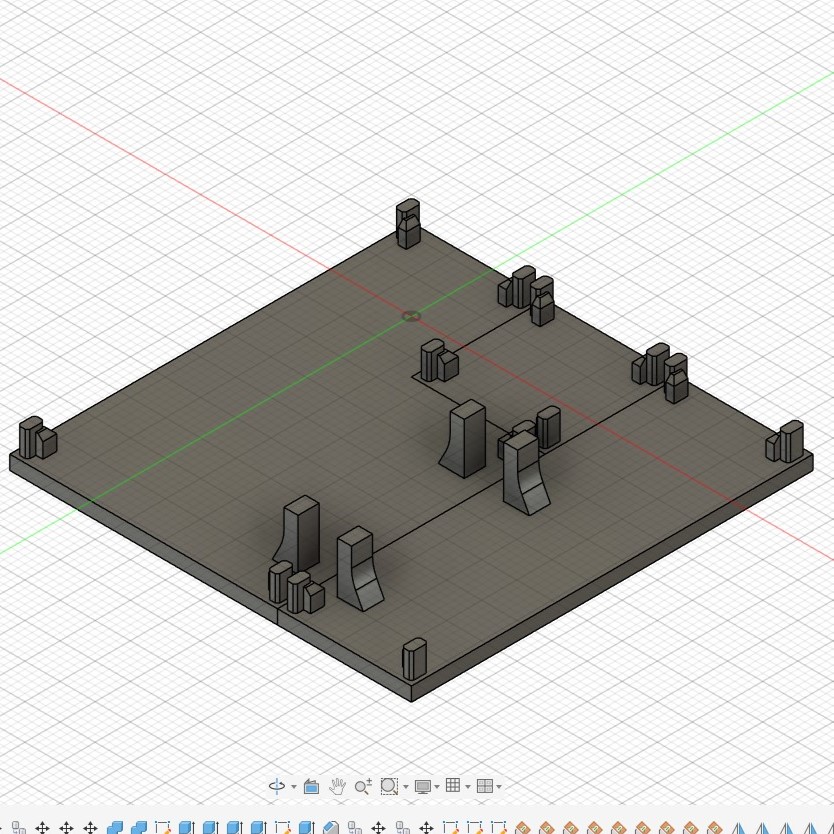Select the chamfer feature in the timeline
Viewport: 834px width, 834px height.
tap(331, 828)
